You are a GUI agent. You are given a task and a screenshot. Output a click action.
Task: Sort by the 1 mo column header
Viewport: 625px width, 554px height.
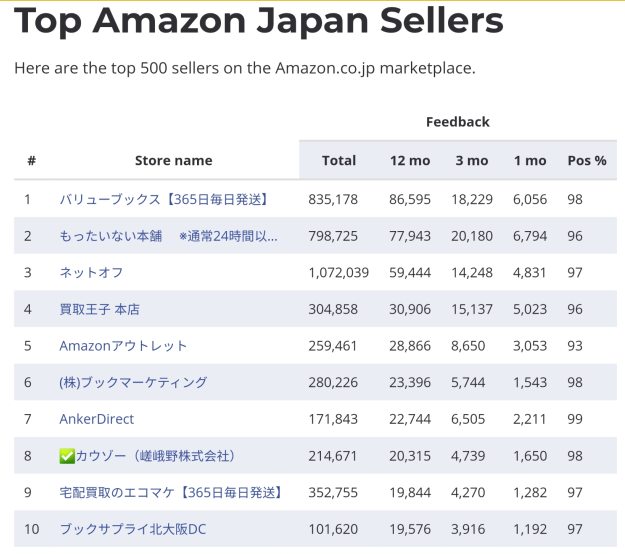(530, 160)
